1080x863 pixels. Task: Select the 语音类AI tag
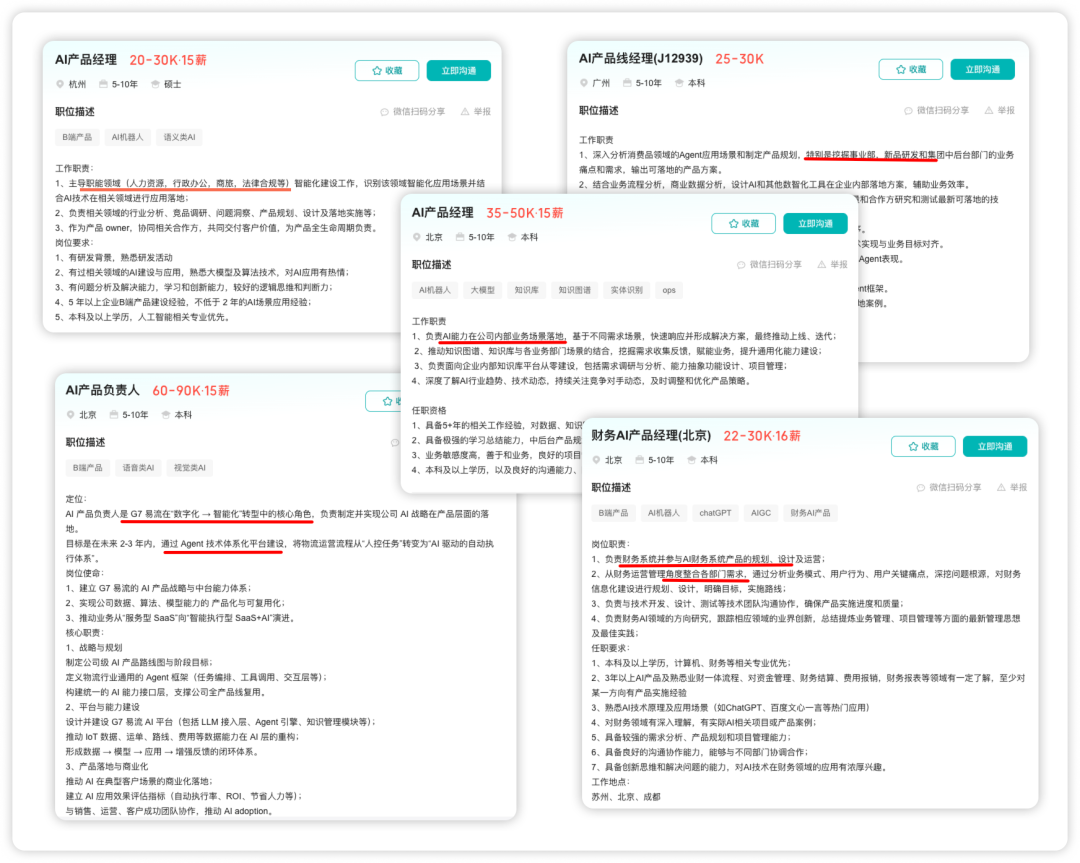138,468
